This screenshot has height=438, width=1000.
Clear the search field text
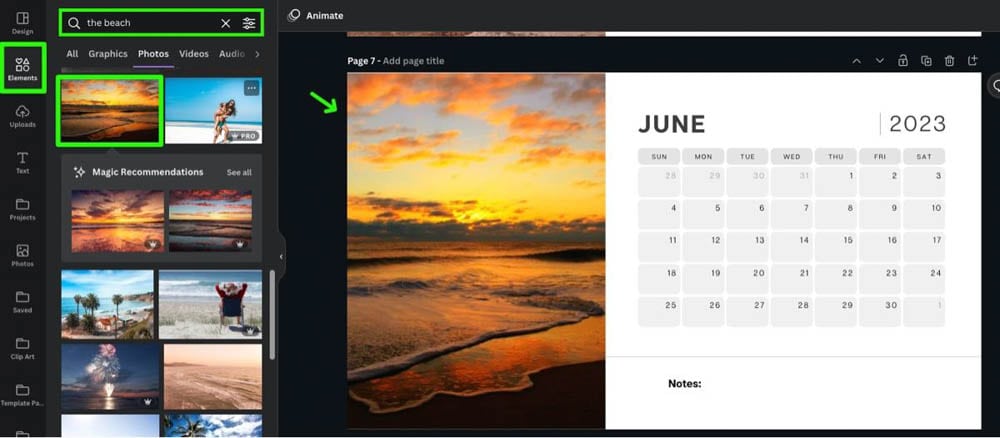point(226,23)
